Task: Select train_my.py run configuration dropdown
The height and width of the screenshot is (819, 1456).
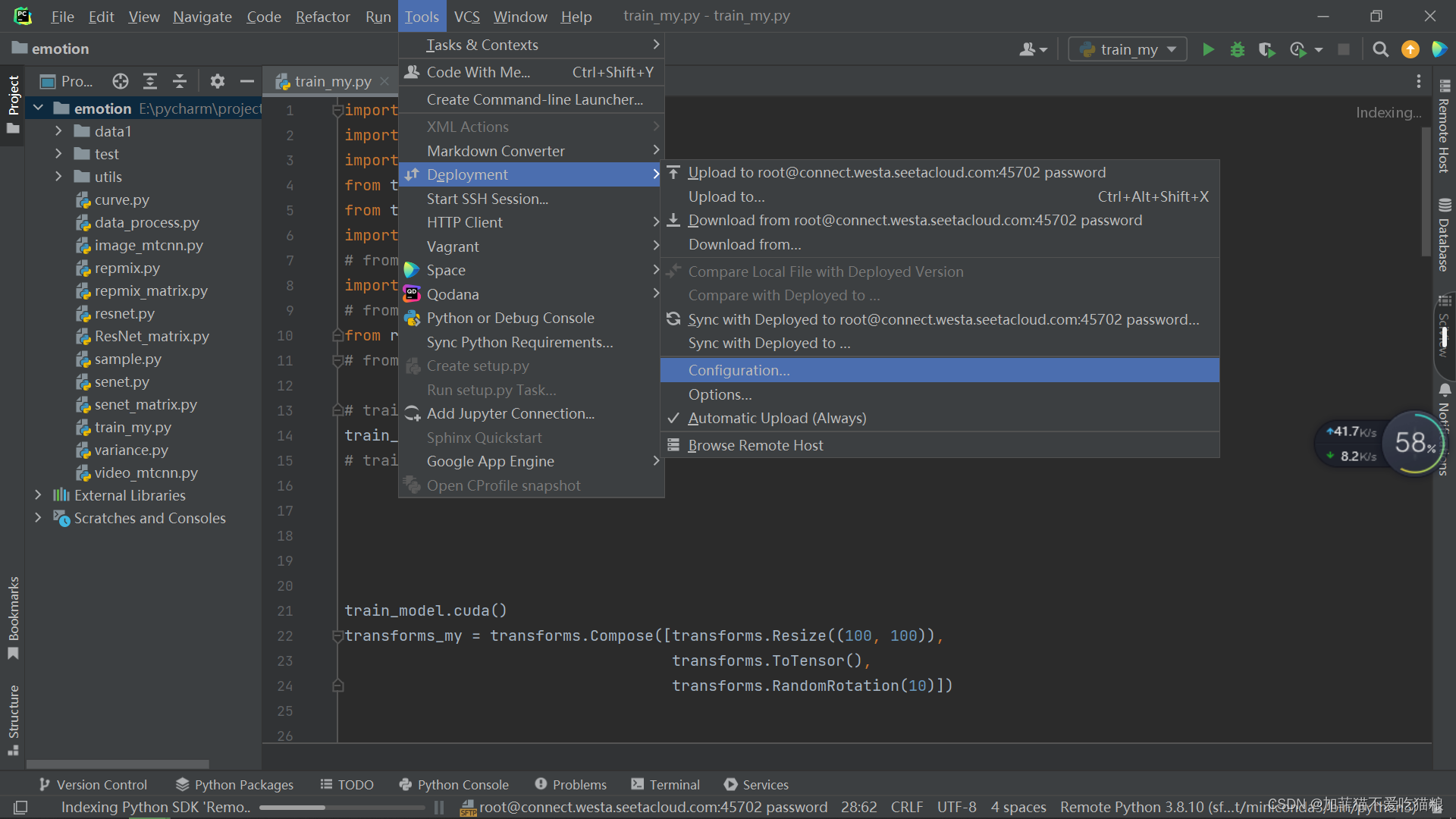Action: coord(1127,49)
